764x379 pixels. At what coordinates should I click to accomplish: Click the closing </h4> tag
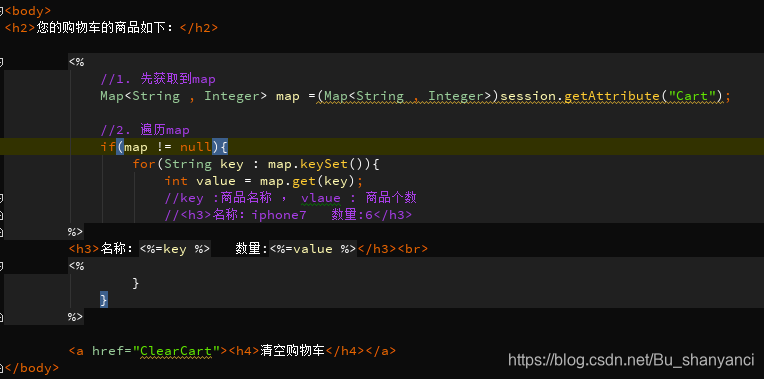[344, 351]
